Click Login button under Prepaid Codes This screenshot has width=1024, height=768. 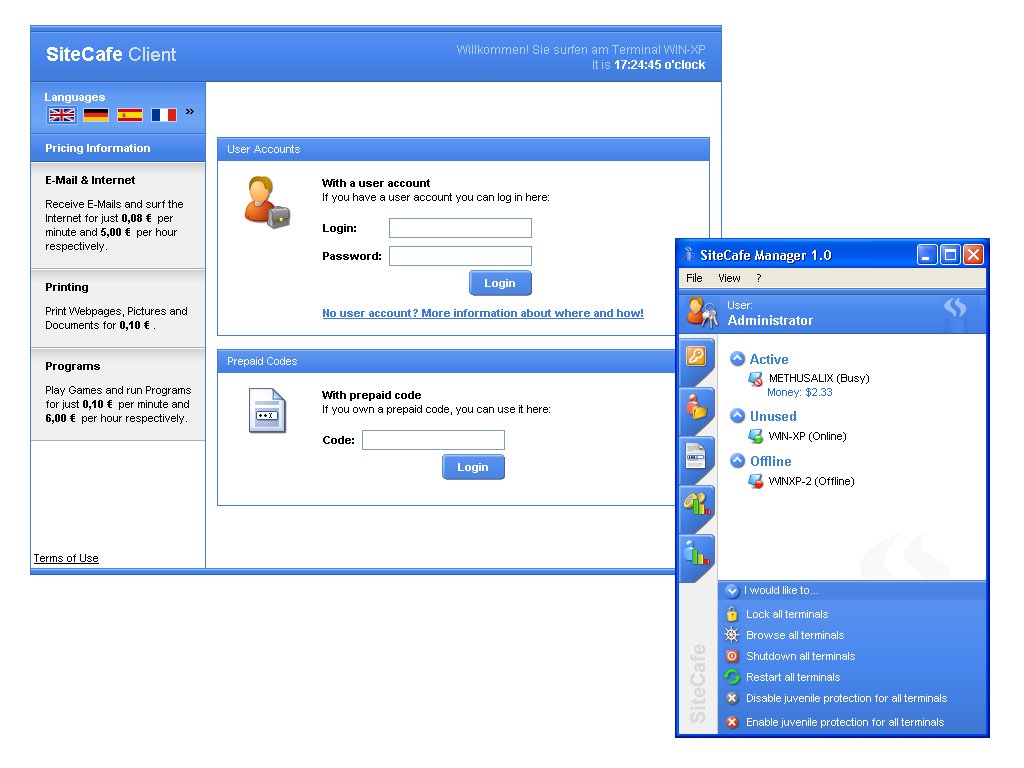pyautogui.click(x=473, y=467)
